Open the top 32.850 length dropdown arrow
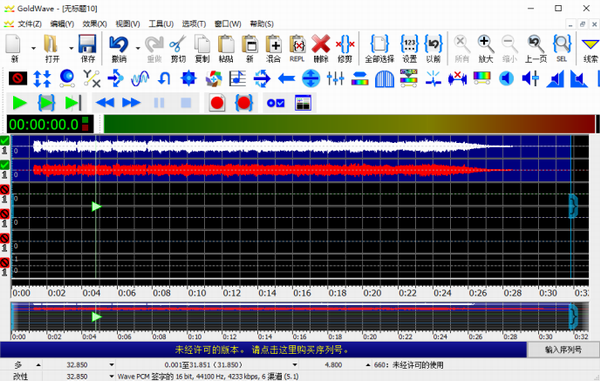This screenshot has width=600, height=381. [x=111, y=365]
